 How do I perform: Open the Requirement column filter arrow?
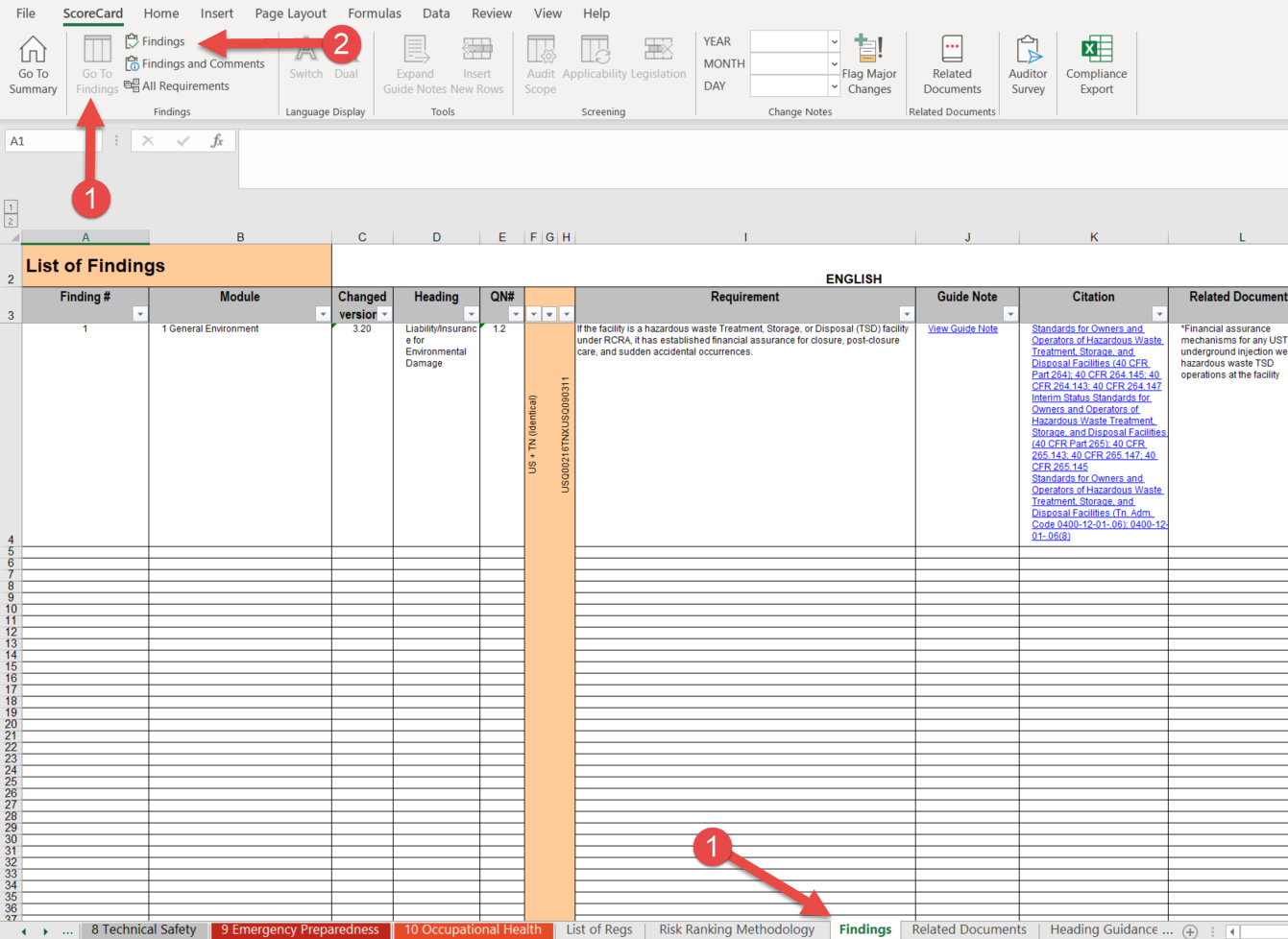[x=907, y=314]
